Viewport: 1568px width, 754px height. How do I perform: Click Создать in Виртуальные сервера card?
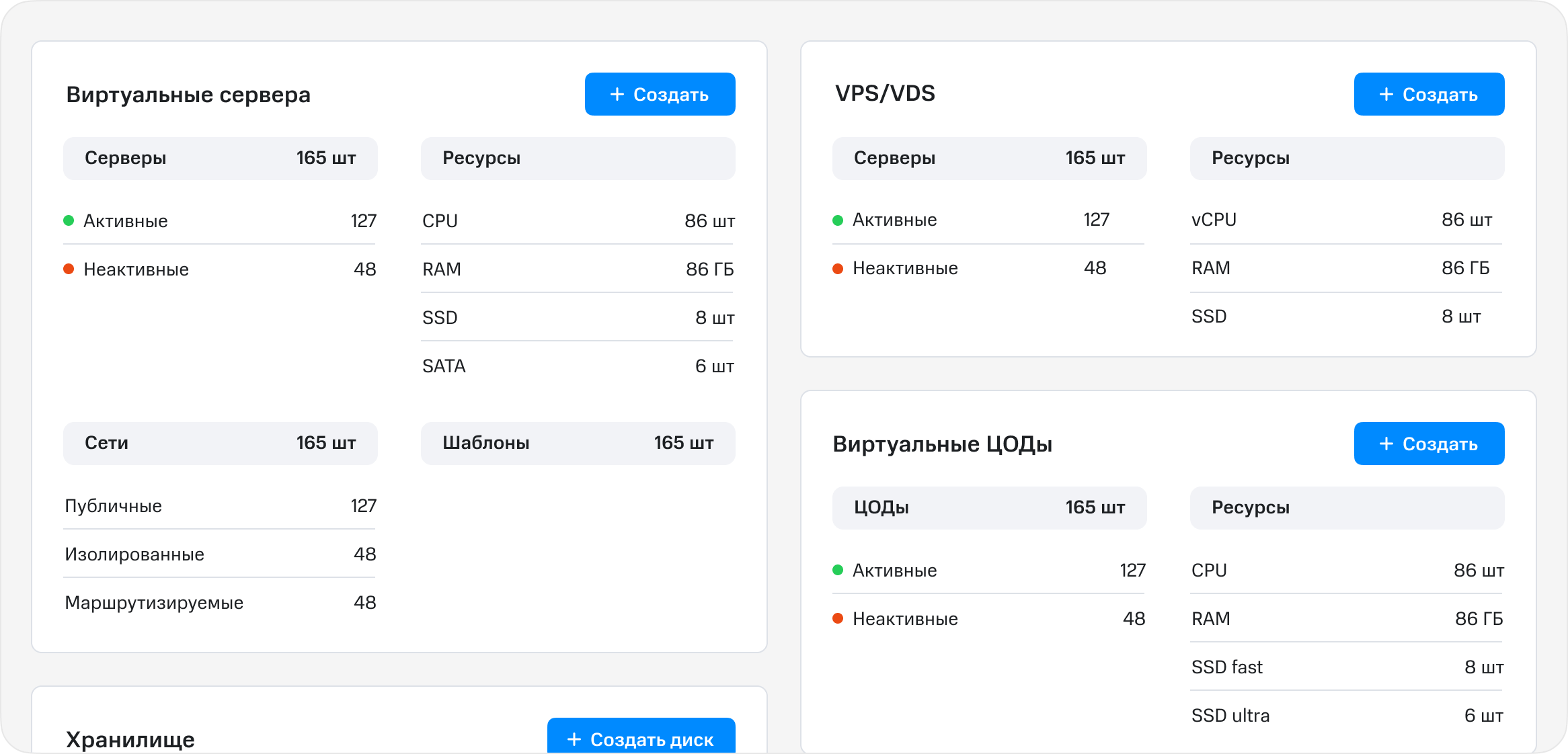point(660,94)
